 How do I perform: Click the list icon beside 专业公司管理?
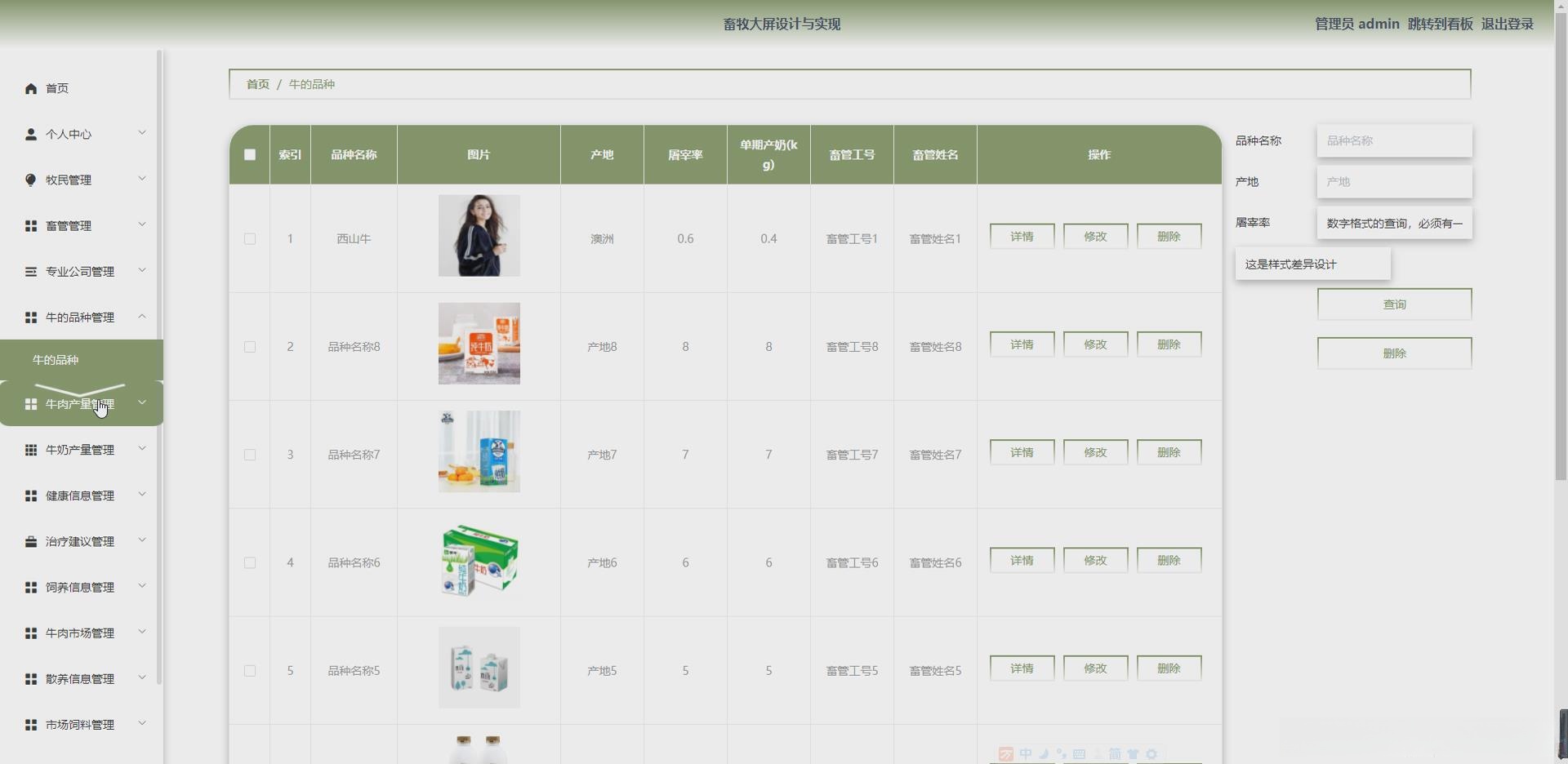[x=31, y=271]
